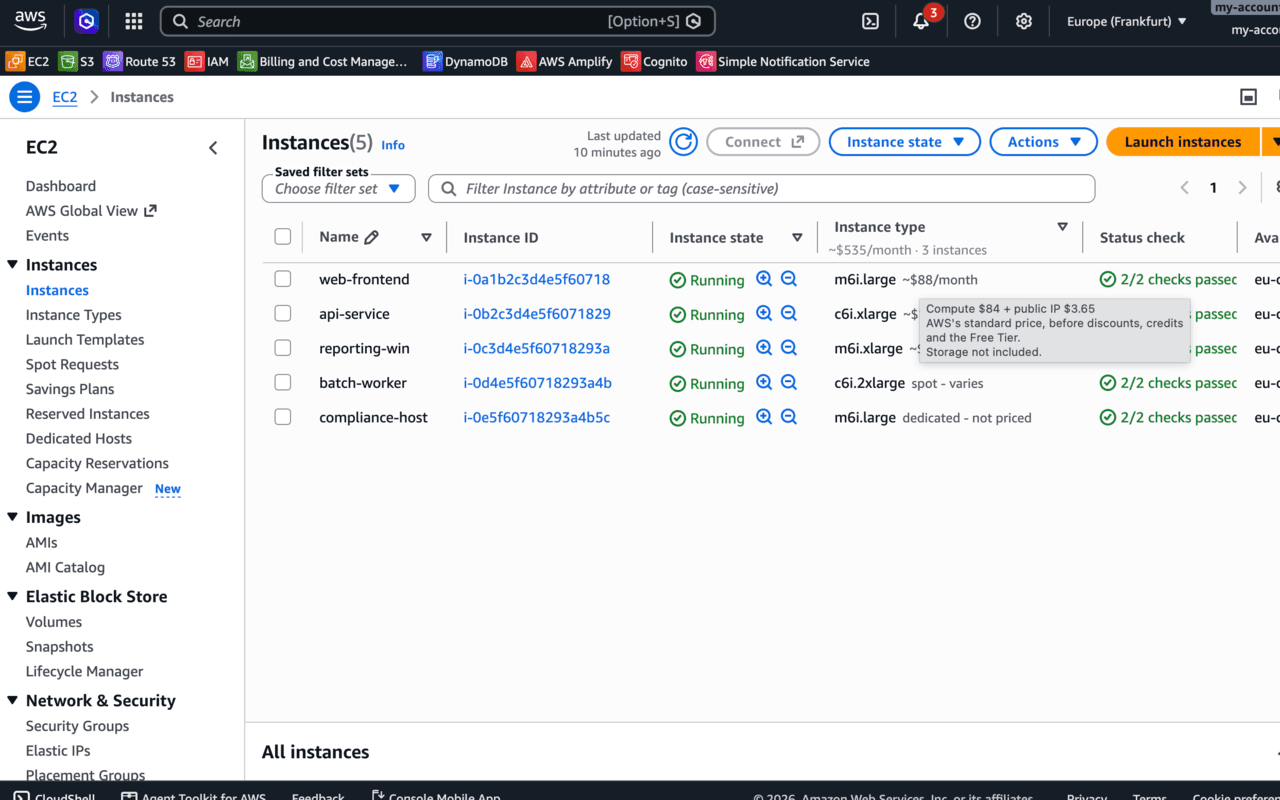Go to next page with the chevron

tap(1243, 188)
